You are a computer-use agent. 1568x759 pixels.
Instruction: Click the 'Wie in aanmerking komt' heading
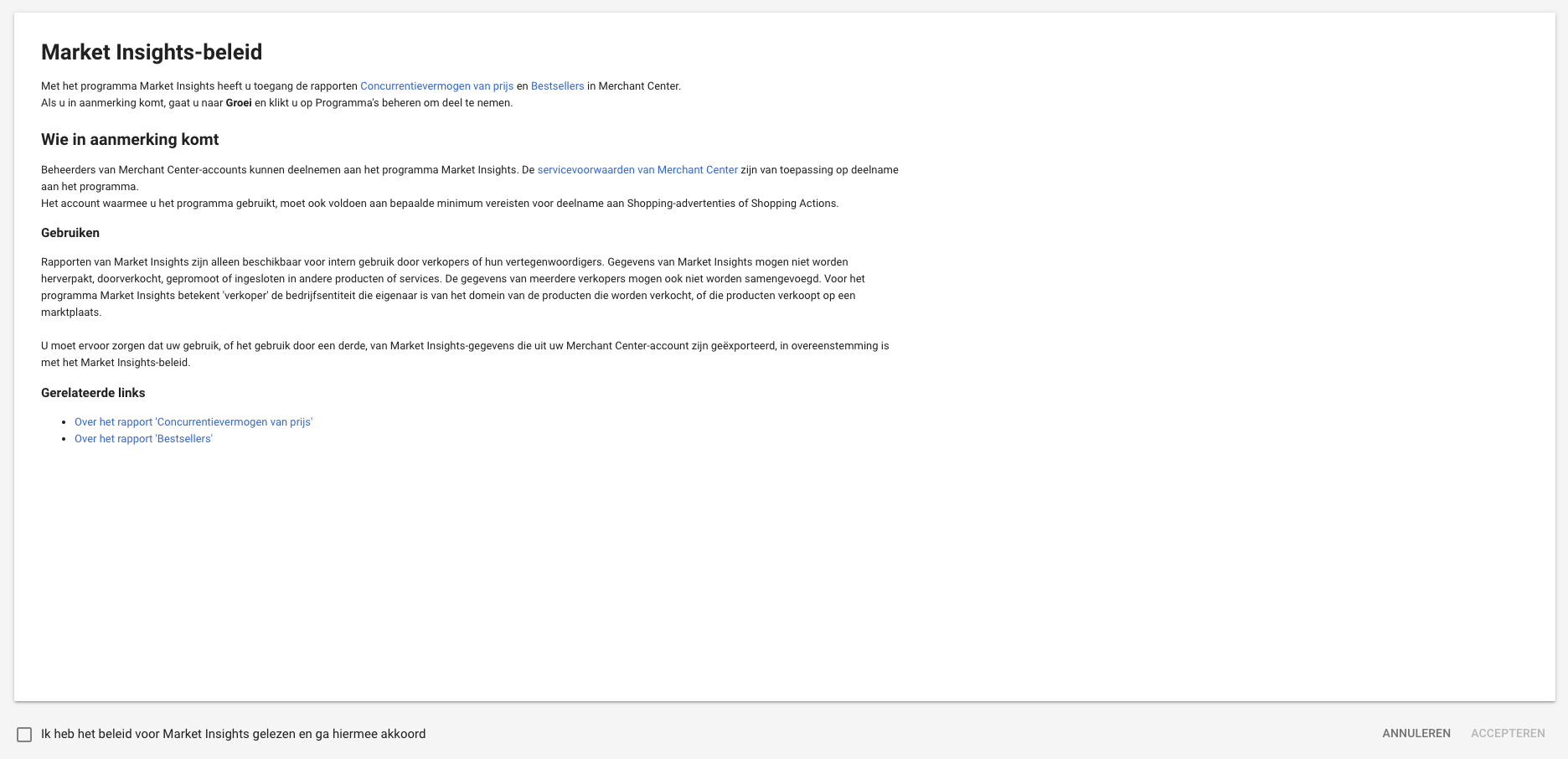[x=130, y=140]
